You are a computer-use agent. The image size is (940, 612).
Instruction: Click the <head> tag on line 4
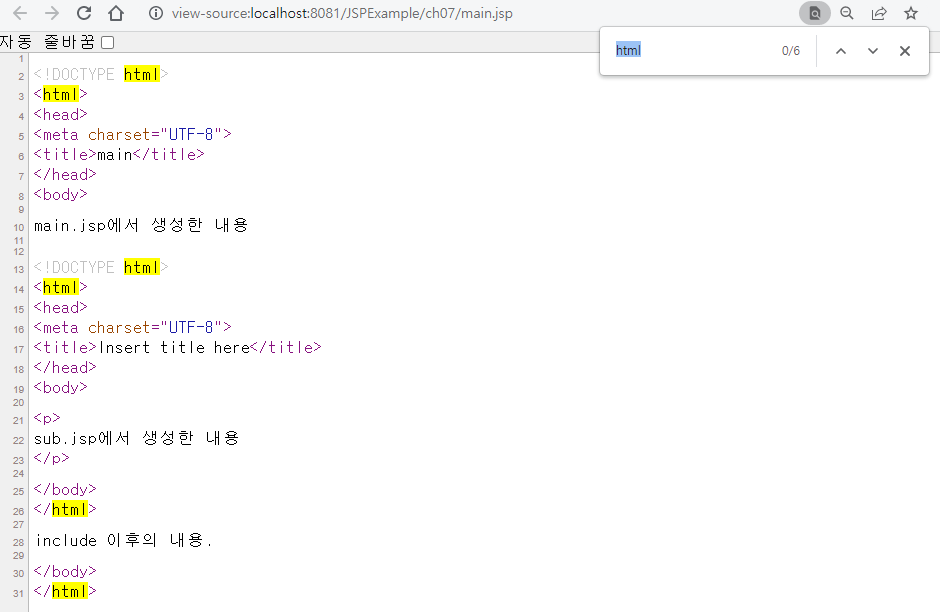(x=61, y=114)
